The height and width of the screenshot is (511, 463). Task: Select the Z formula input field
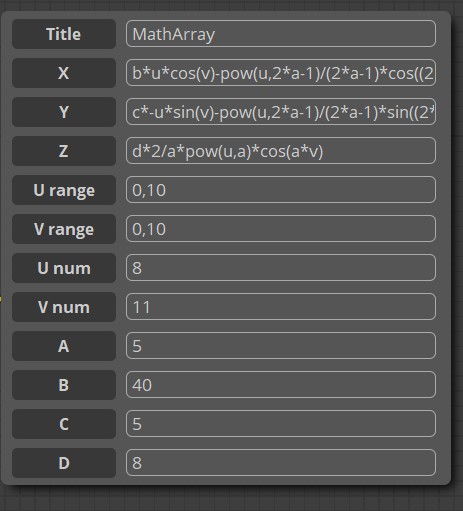pyautogui.click(x=281, y=151)
